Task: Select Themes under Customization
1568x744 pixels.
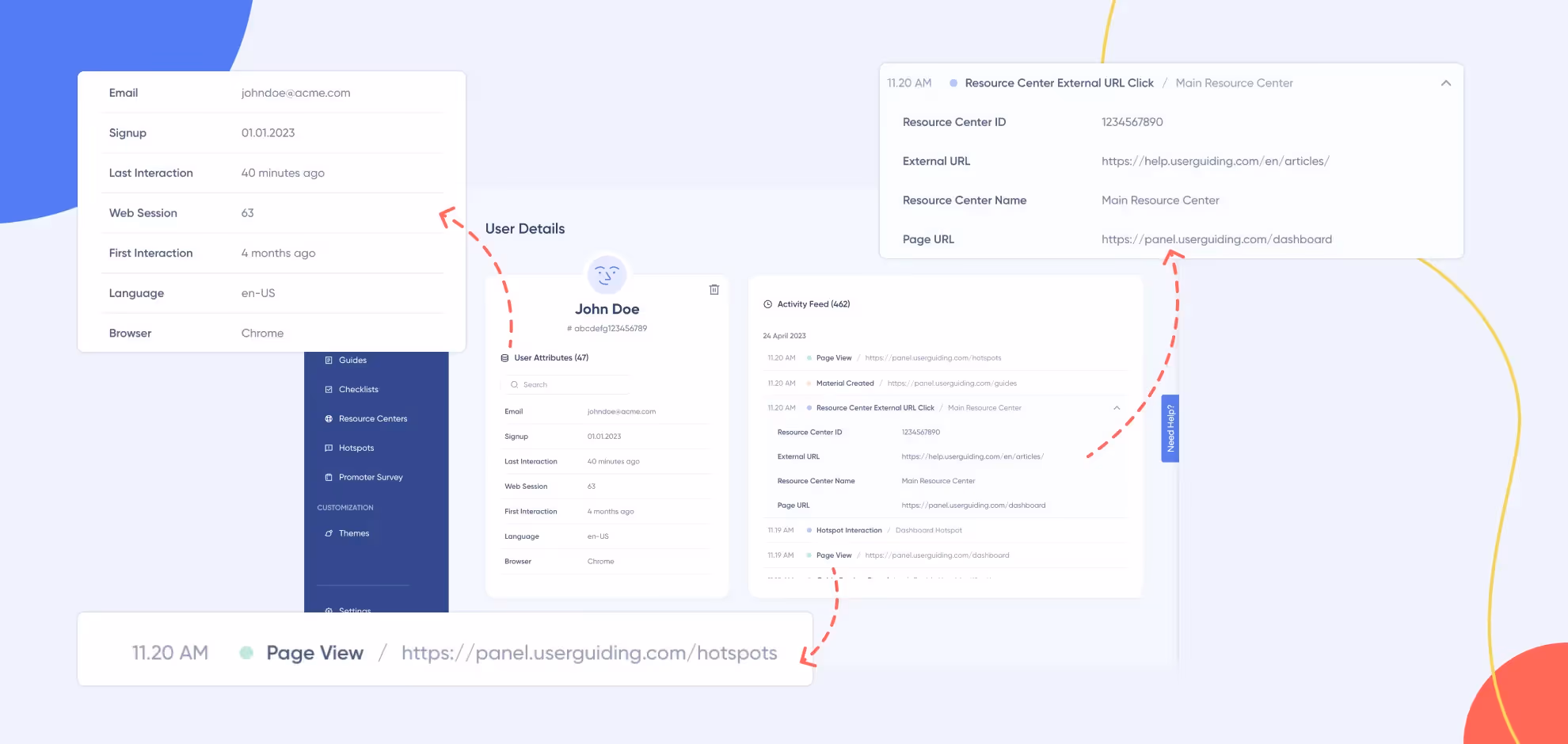Action: point(354,534)
